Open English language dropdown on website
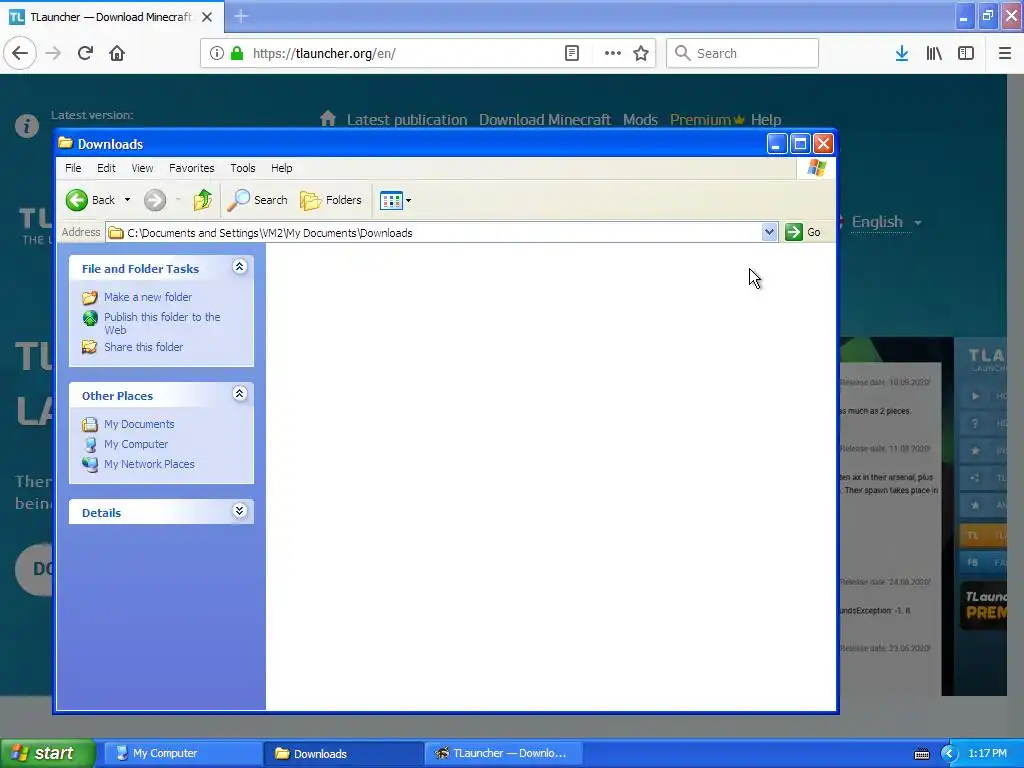 [887, 222]
